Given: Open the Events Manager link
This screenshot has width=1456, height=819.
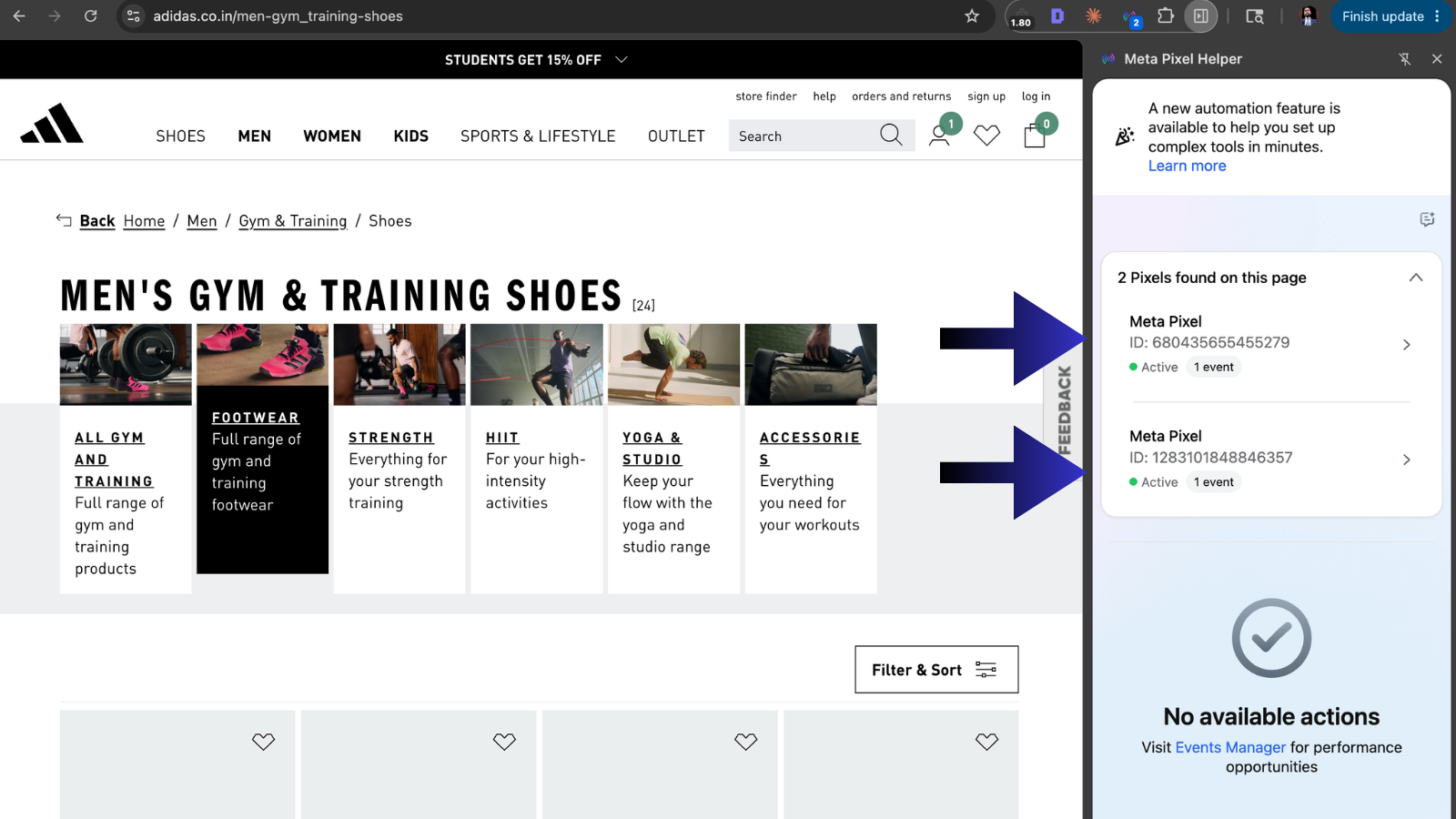Looking at the screenshot, I should point(1230,747).
